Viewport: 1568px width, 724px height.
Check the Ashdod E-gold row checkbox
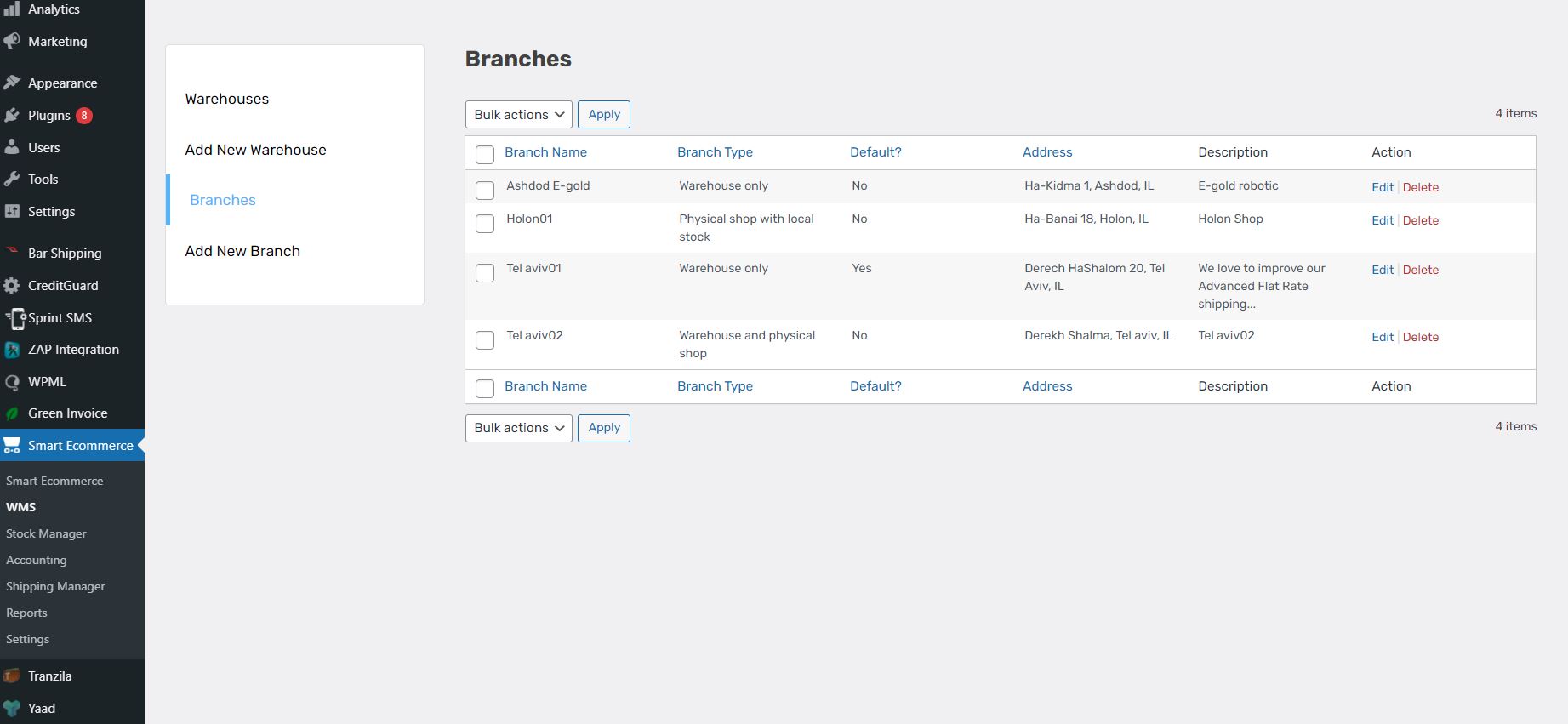coord(485,190)
